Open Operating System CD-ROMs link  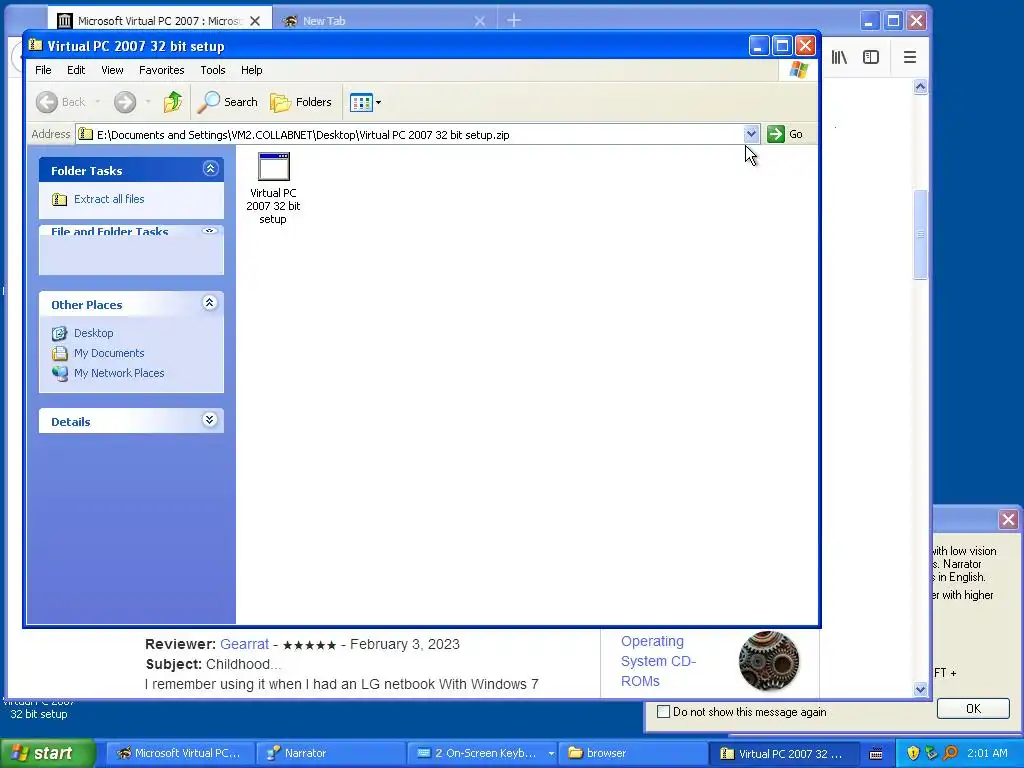(x=658, y=661)
